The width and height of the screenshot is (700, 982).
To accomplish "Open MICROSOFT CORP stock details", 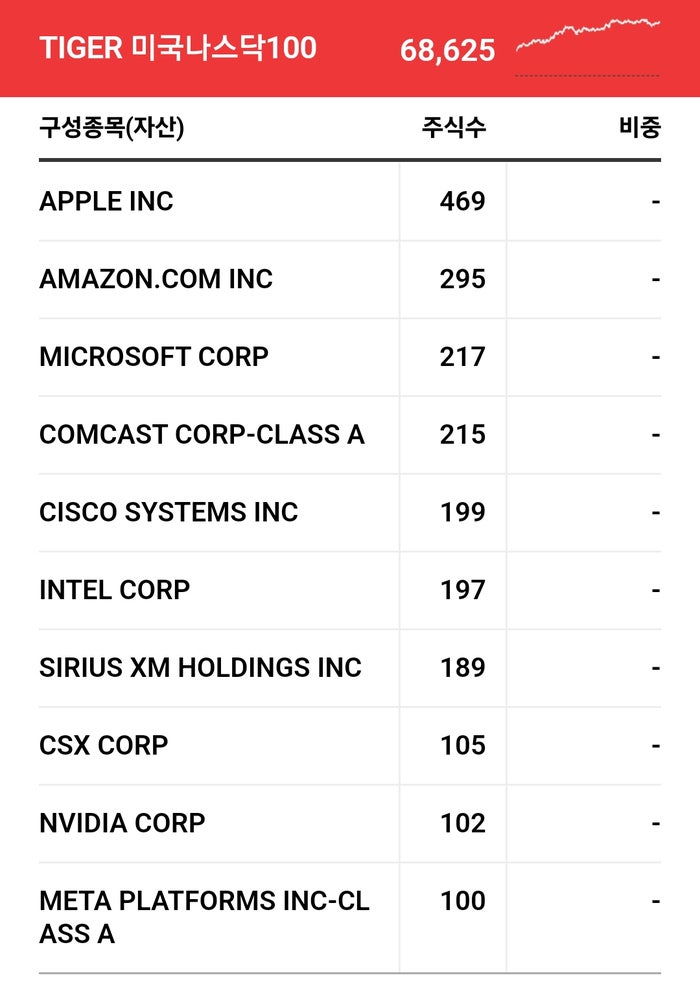I will tap(154, 357).
